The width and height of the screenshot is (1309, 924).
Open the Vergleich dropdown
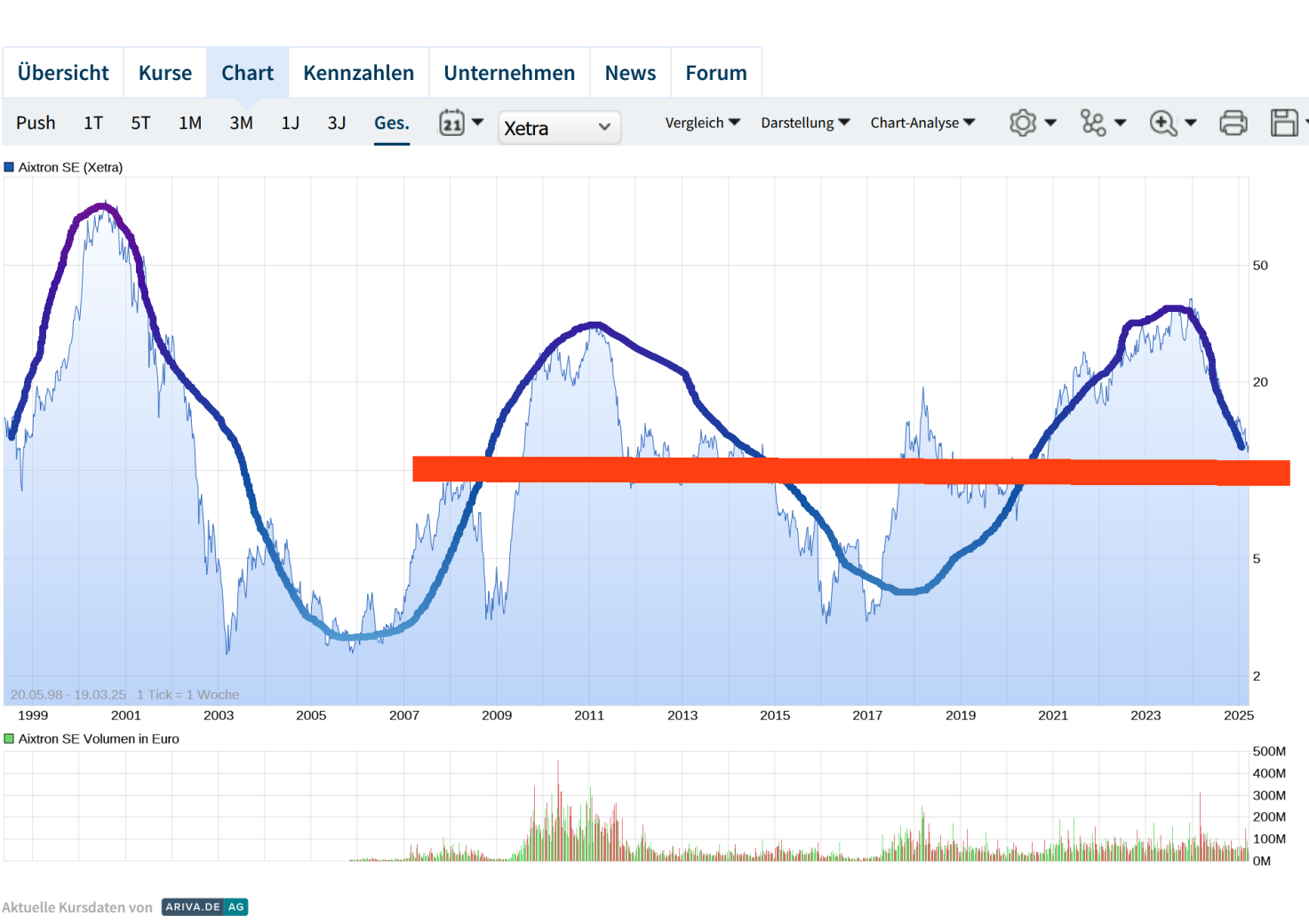[x=703, y=123]
